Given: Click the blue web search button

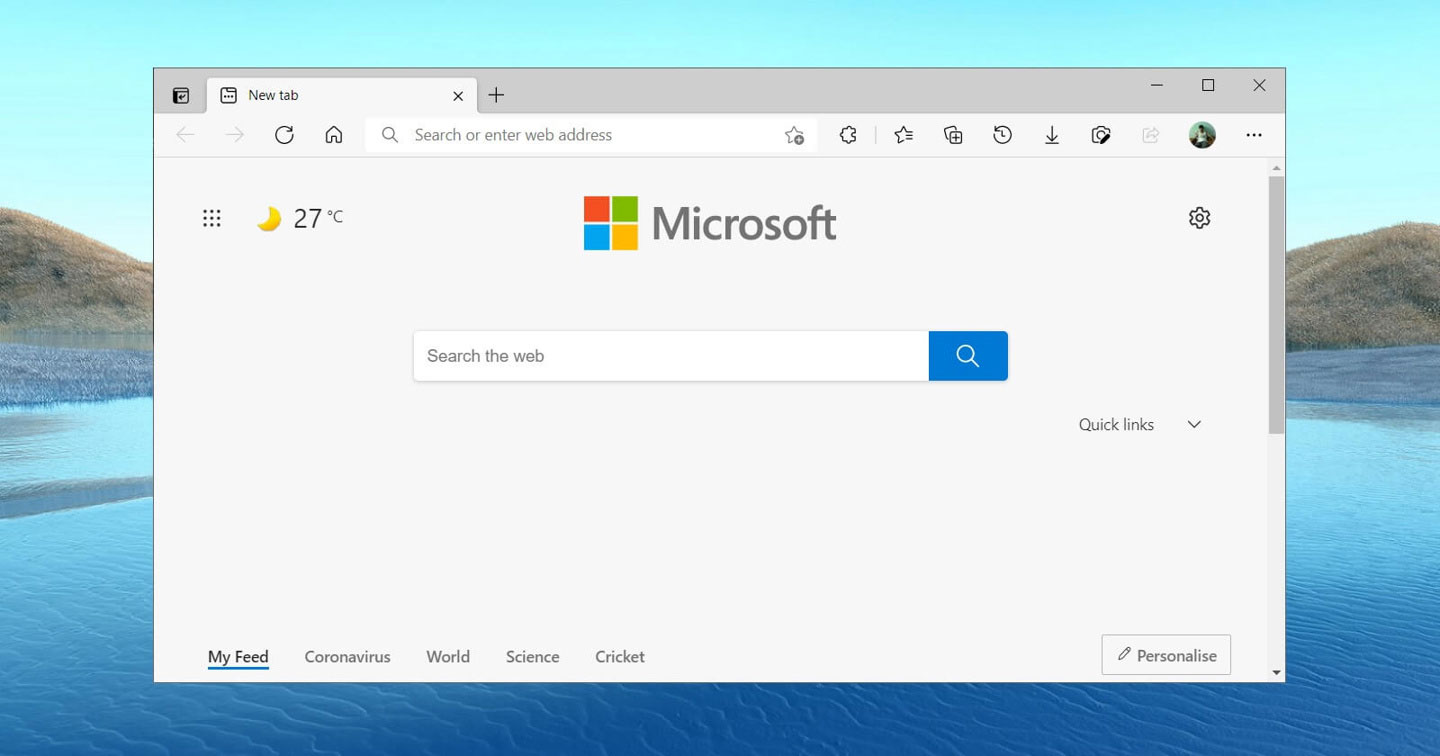Looking at the screenshot, I should point(968,356).
